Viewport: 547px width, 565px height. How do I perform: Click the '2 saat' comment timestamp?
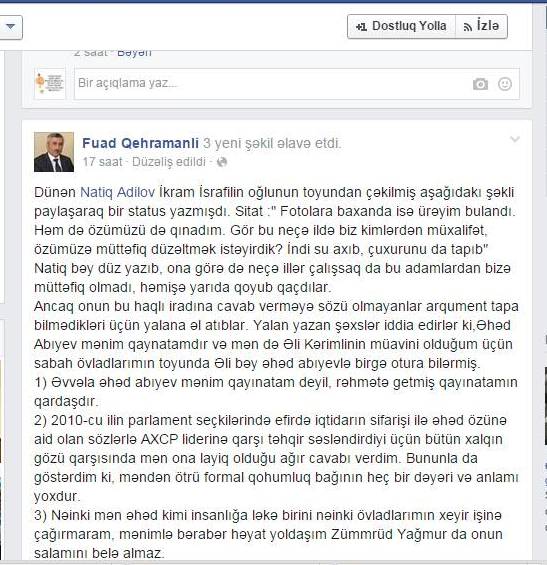point(90,53)
